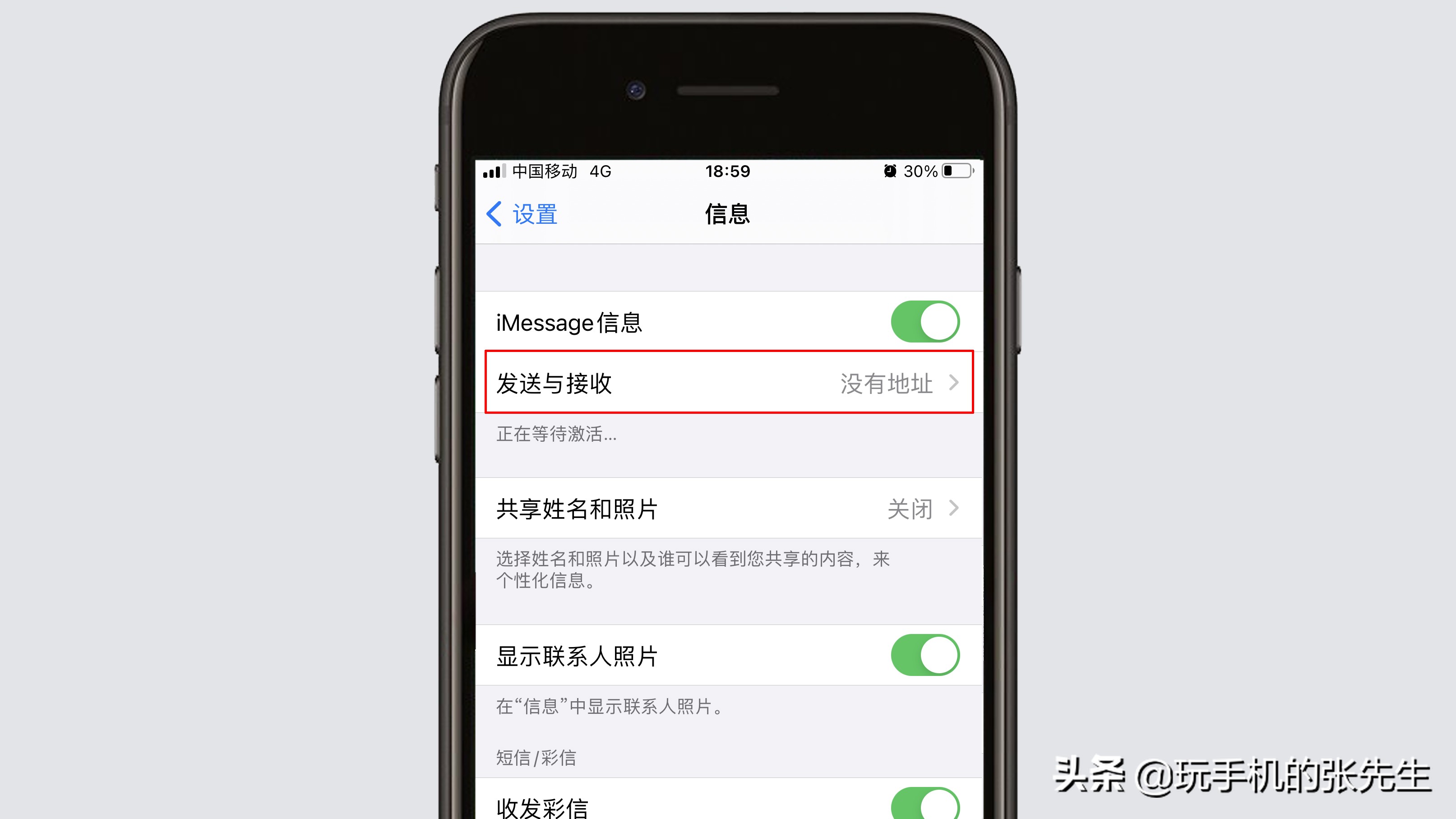1456x819 pixels.
Task: Expand 发送与接收 settings
Action: click(x=728, y=383)
